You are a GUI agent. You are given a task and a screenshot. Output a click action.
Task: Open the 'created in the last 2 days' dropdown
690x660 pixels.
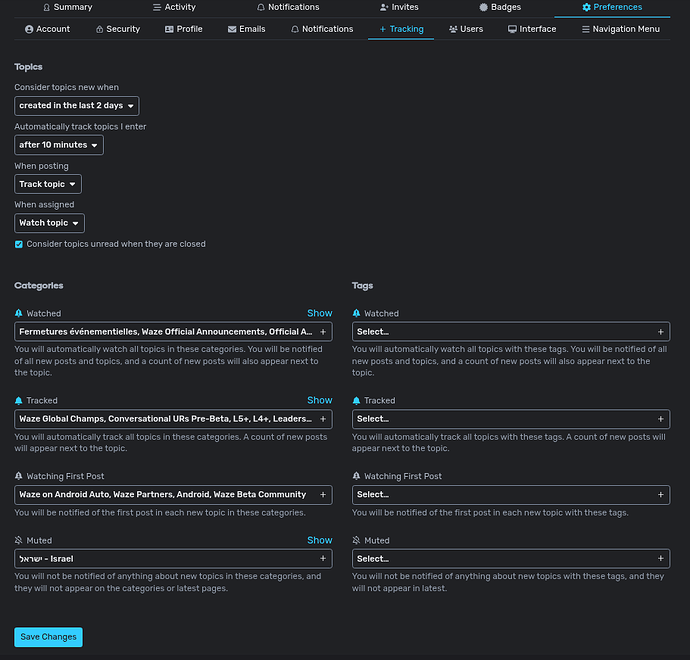[76, 105]
